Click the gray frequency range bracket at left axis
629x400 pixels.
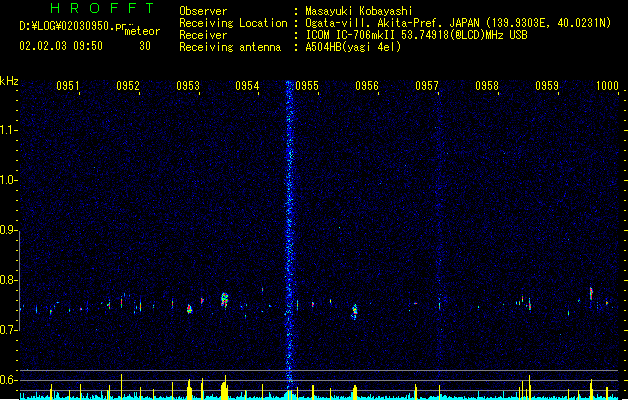coord(19,281)
